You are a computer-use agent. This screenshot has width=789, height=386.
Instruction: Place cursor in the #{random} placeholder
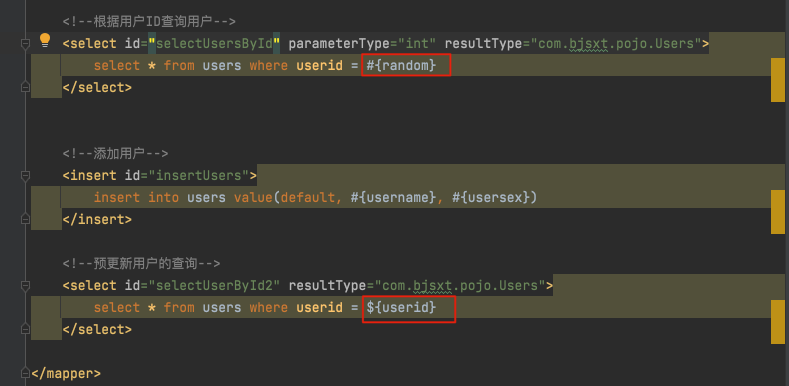point(401,65)
